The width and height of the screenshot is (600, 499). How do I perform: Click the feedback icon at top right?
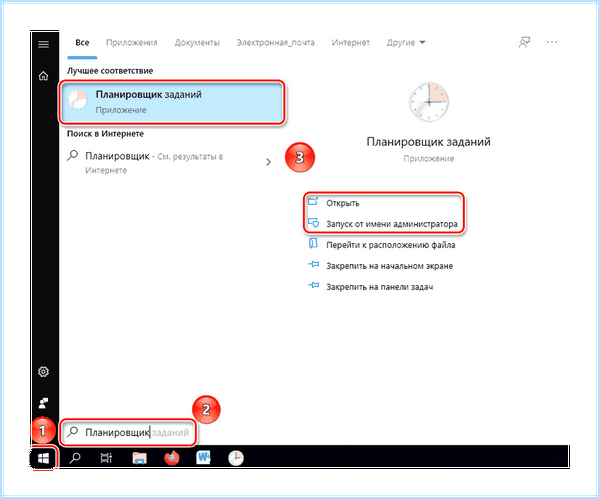524,42
